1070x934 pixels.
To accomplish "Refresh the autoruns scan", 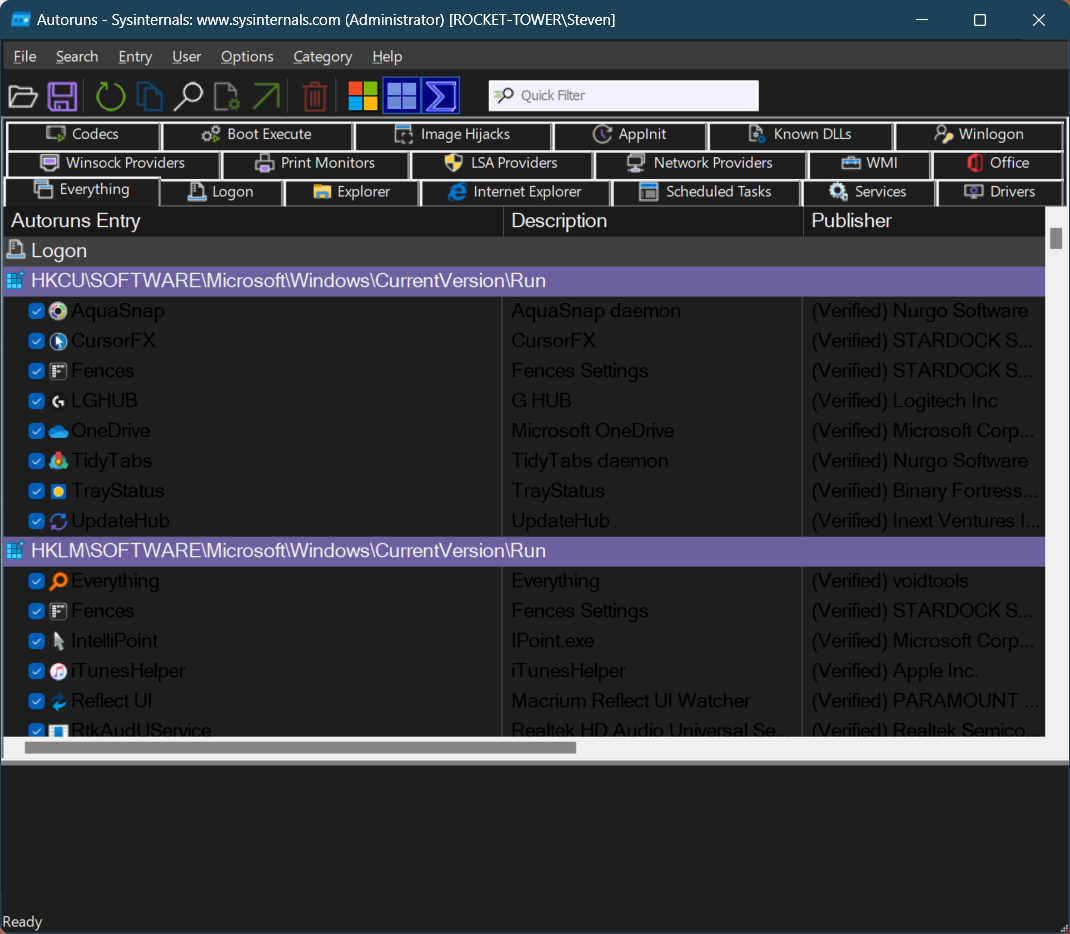I will tap(110, 96).
